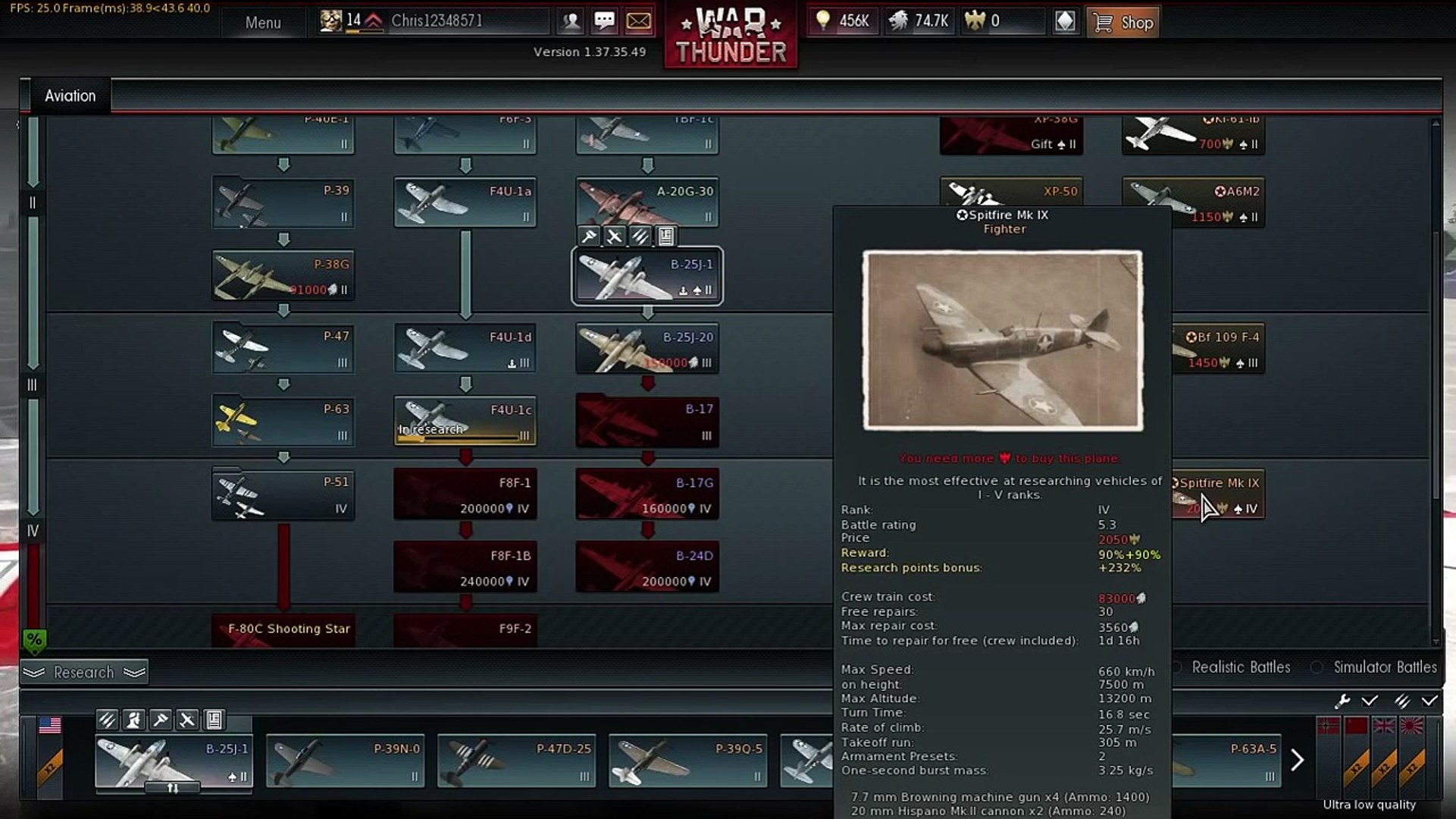Select the F4U-1a aircraft card
The image size is (1456, 819).
[465, 202]
